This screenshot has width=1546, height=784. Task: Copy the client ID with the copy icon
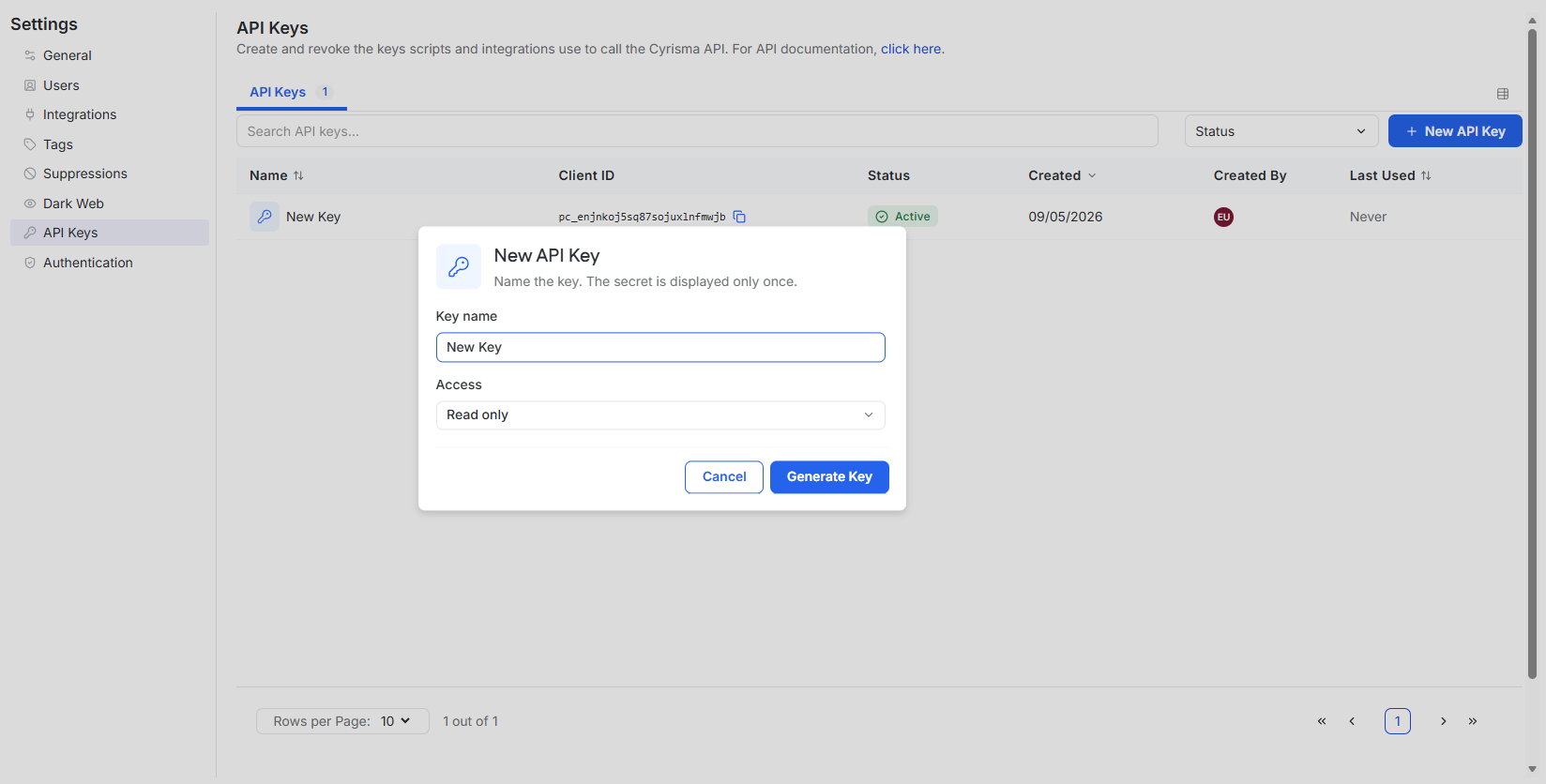739,217
